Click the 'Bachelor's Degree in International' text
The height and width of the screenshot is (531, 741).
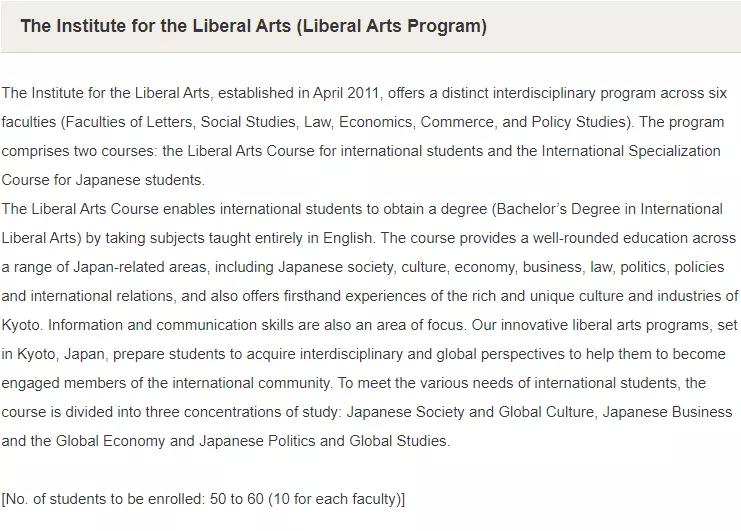[x=610, y=209]
